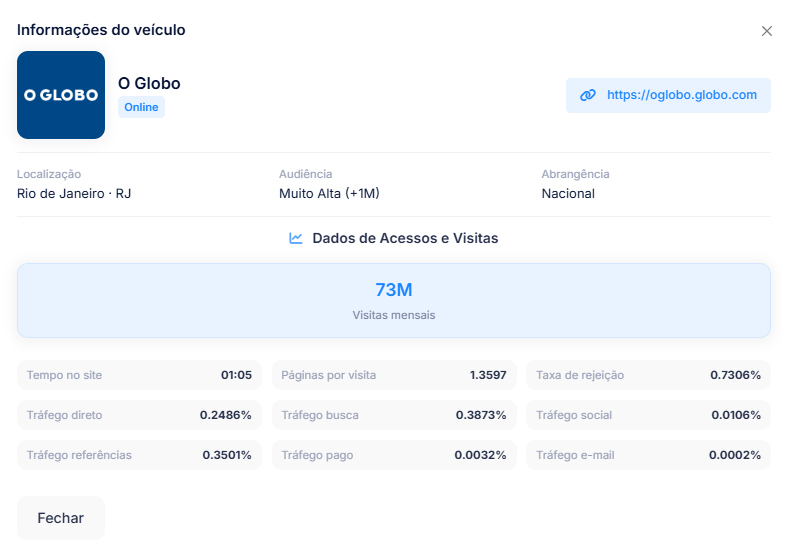Screen dimensions: 791x559
Task: Select the Tráfego busca stat
Action: click(394, 415)
